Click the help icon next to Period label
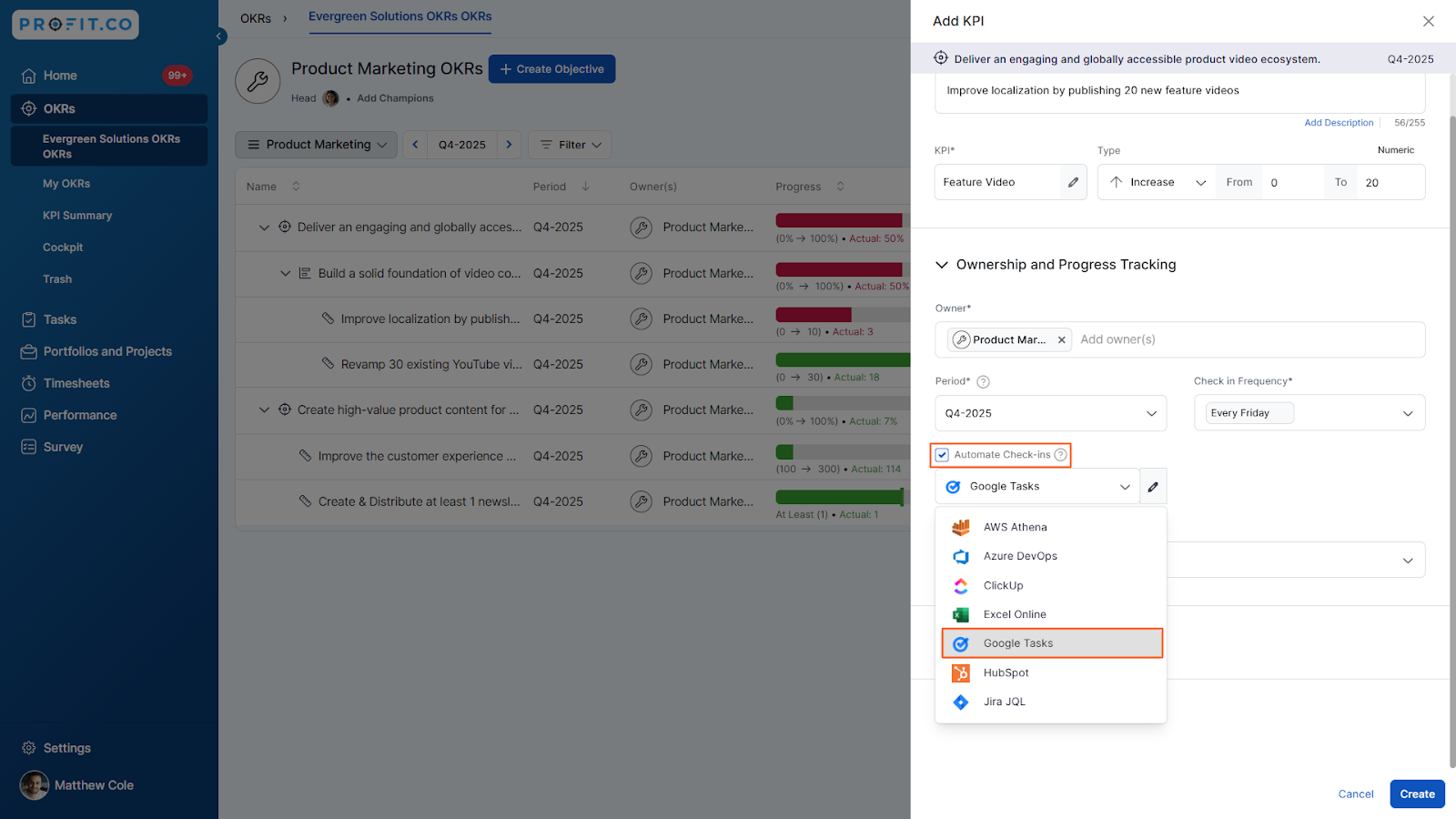 click(983, 382)
